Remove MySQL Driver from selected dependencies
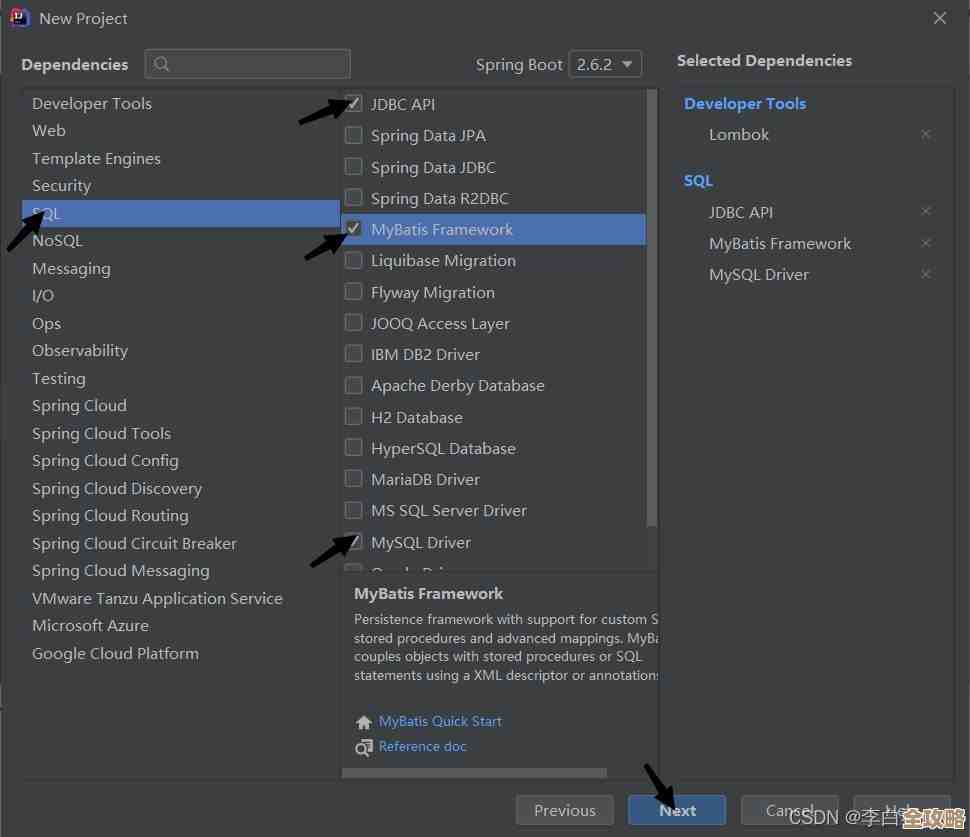The height and width of the screenshot is (837, 970). (926, 274)
